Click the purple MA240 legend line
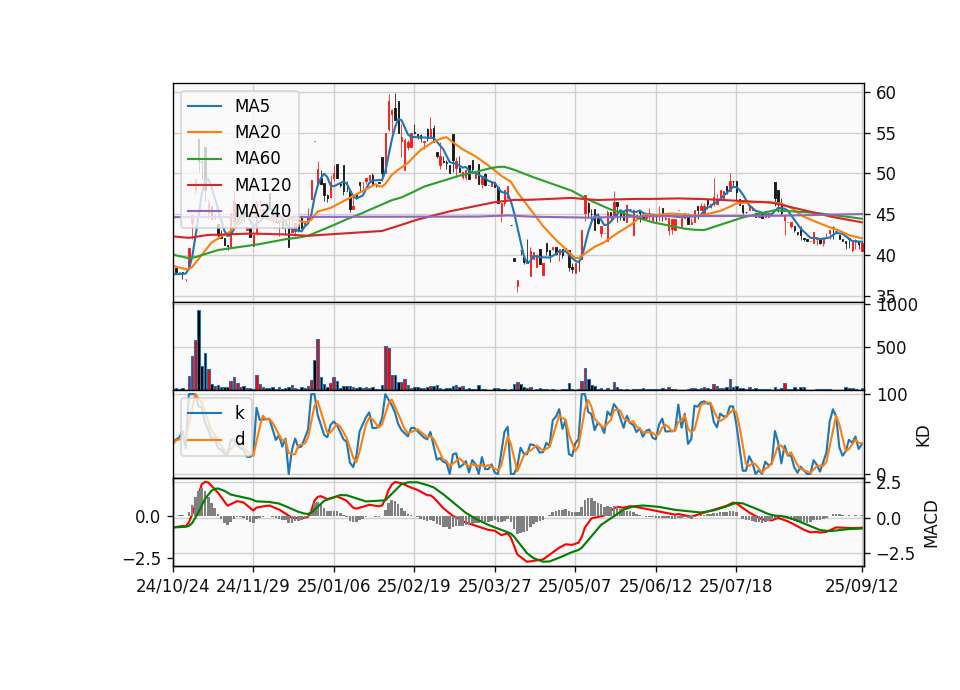This screenshot has width=960, height=690. [x=204, y=211]
